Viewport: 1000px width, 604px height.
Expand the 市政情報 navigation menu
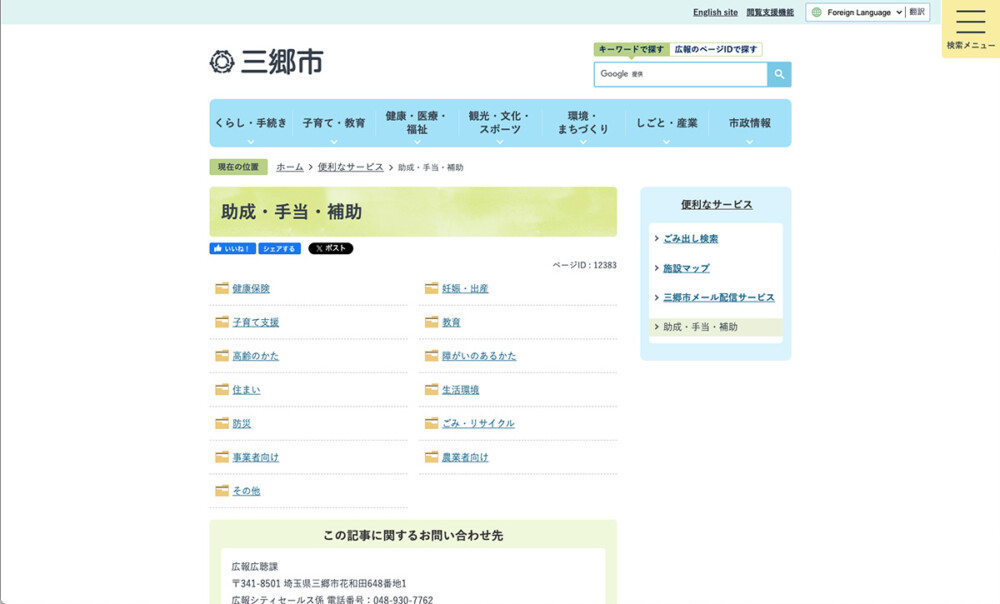(749, 124)
